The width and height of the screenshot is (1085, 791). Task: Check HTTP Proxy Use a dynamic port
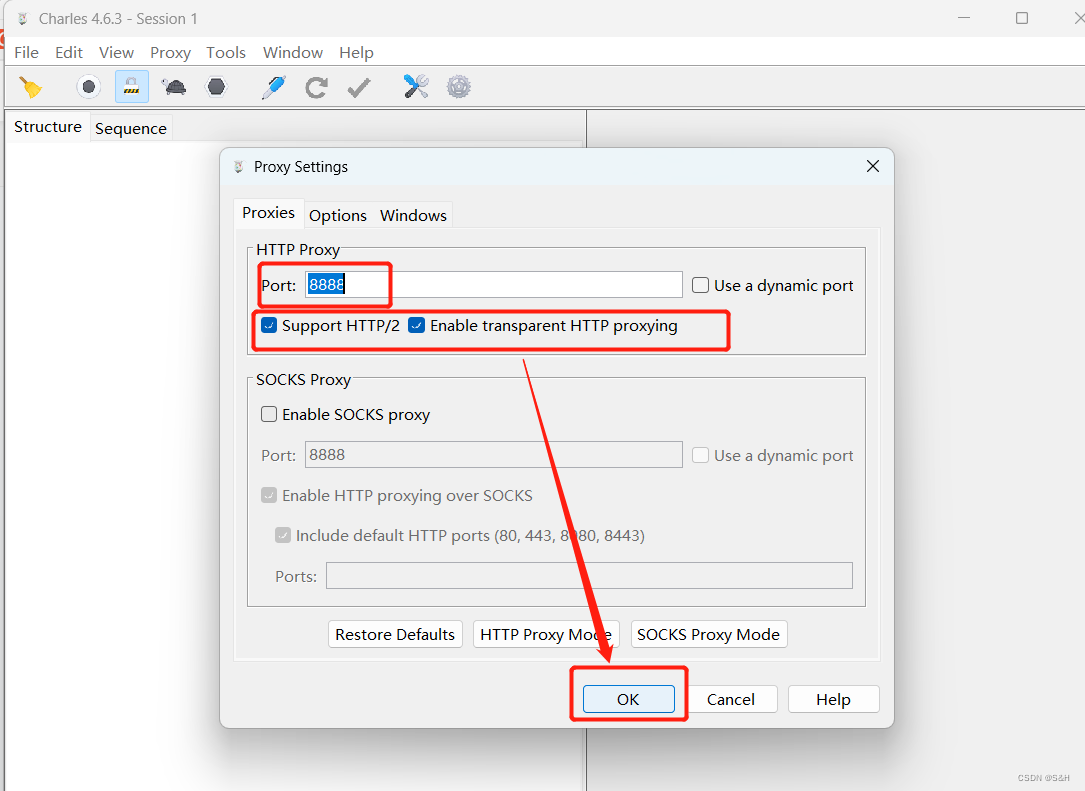coord(700,285)
